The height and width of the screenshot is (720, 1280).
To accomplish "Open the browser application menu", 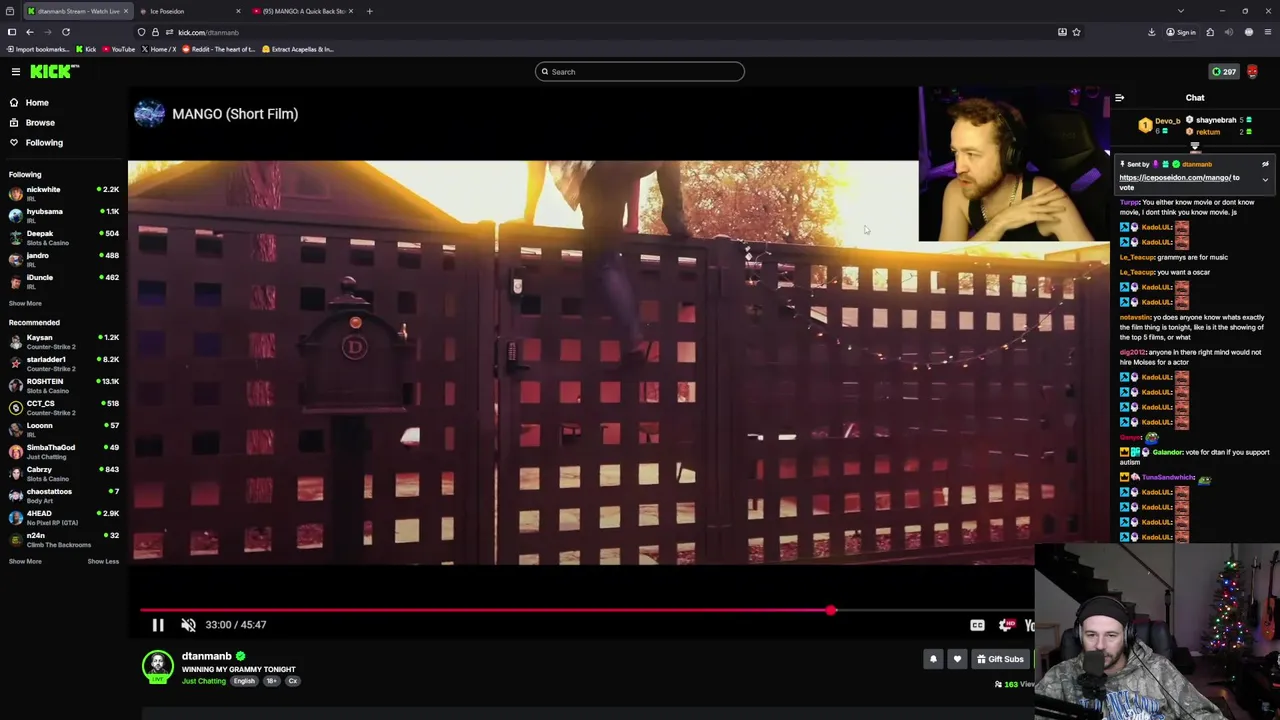I will pos(1267,32).
